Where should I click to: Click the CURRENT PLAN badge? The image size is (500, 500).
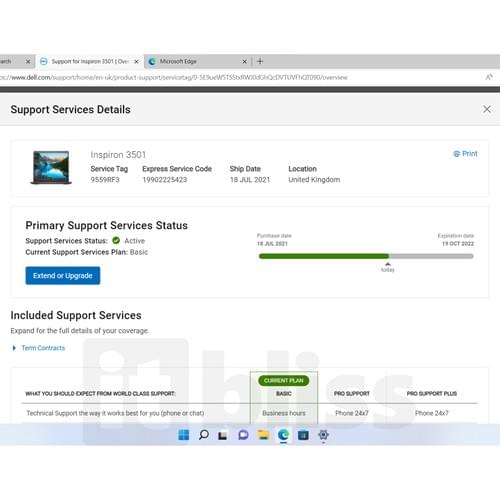(x=284, y=380)
